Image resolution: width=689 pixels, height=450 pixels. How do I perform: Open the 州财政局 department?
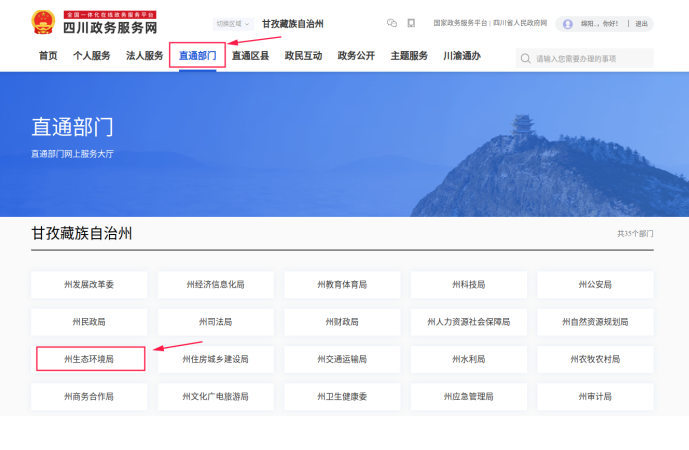(x=342, y=322)
